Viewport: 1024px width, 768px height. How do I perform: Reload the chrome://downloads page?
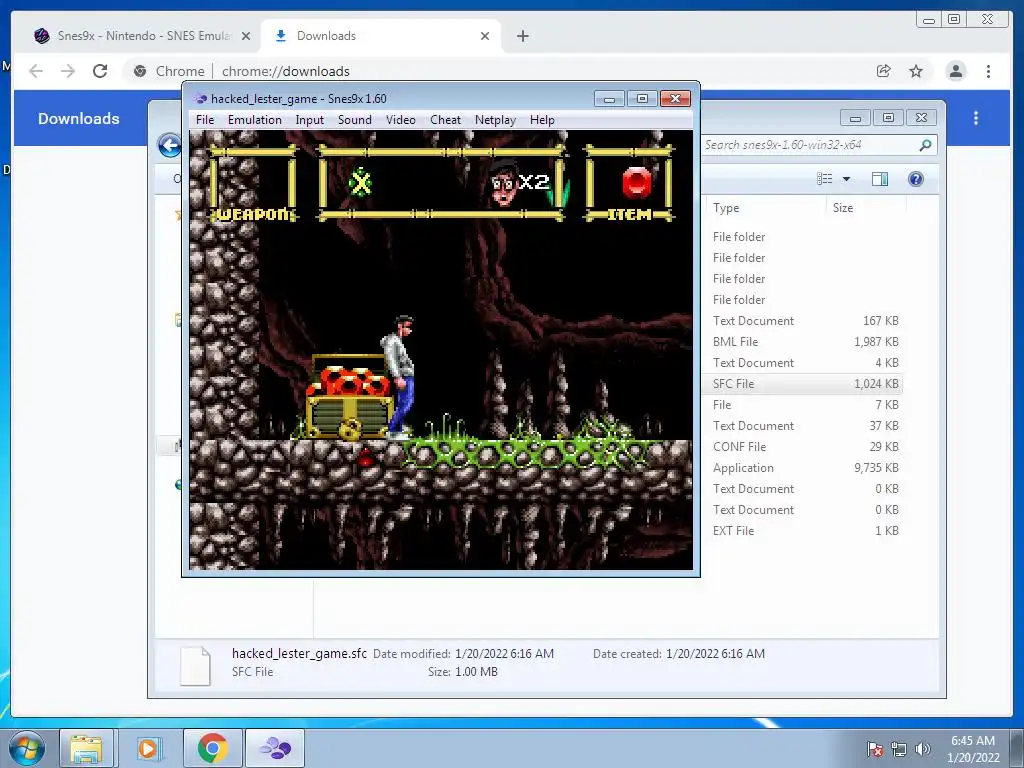tap(100, 71)
